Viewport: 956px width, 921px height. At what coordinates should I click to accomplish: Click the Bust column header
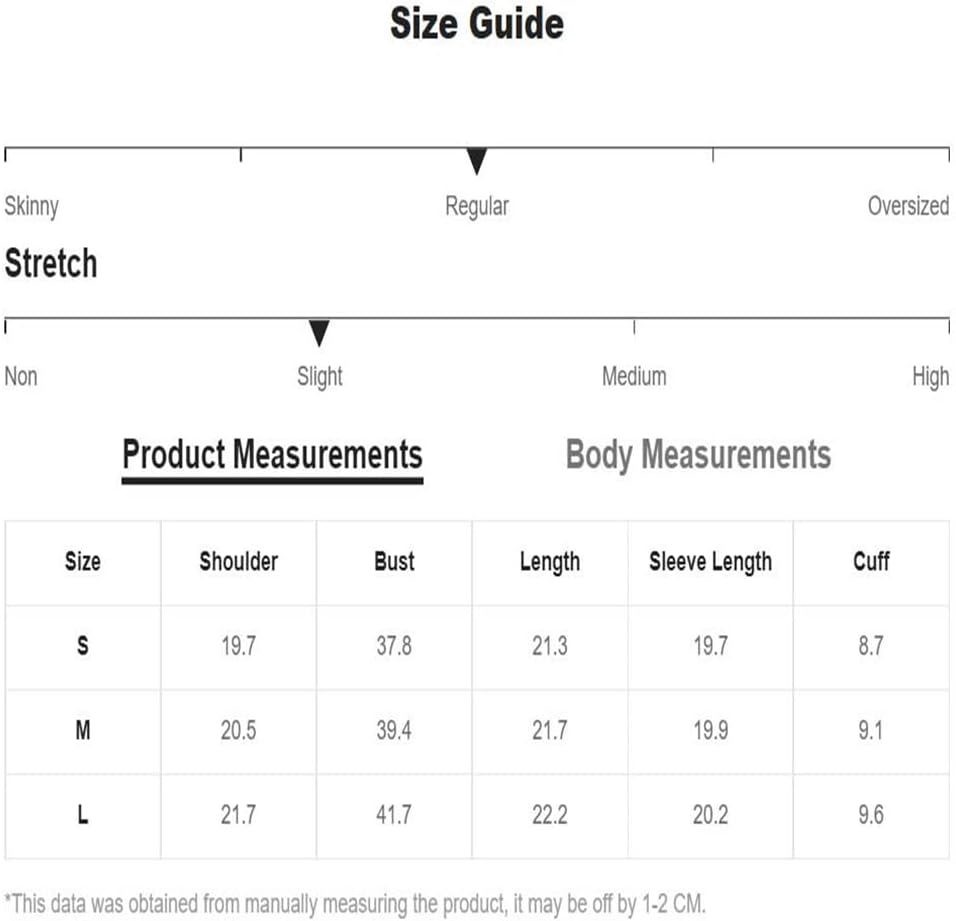point(394,561)
